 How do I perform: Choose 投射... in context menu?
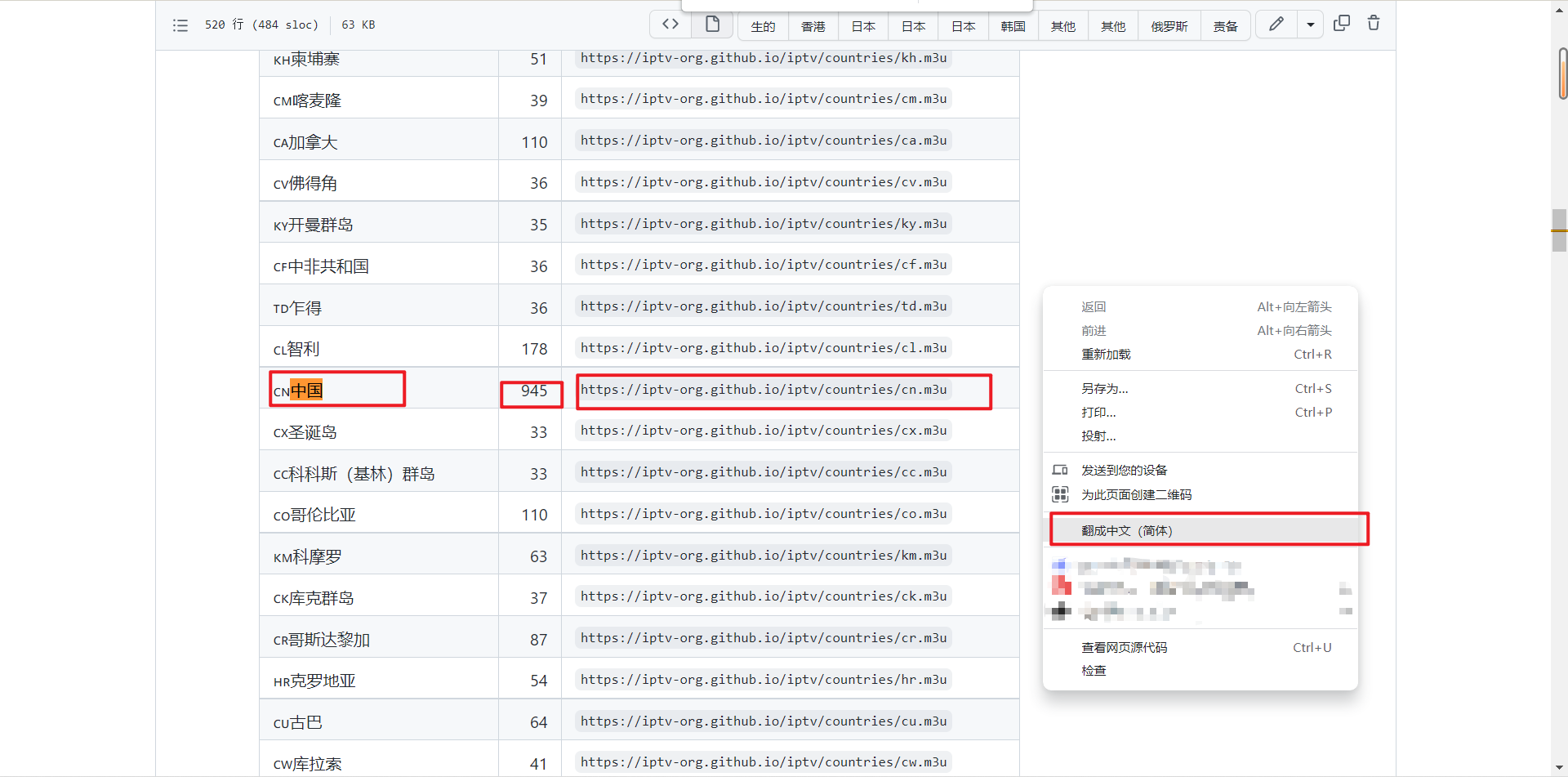coord(1200,436)
